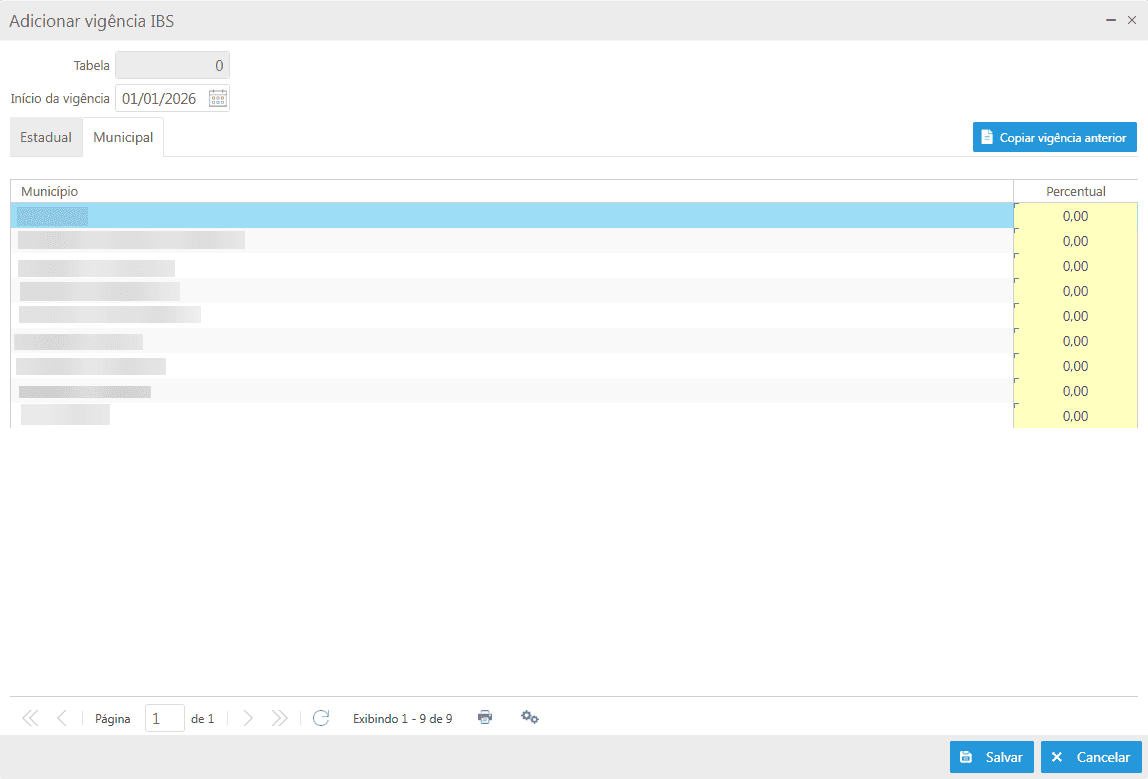The height and width of the screenshot is (779, 1148).
Task: Switch to the Estadual tab
Action: click(x=46, y=137)
